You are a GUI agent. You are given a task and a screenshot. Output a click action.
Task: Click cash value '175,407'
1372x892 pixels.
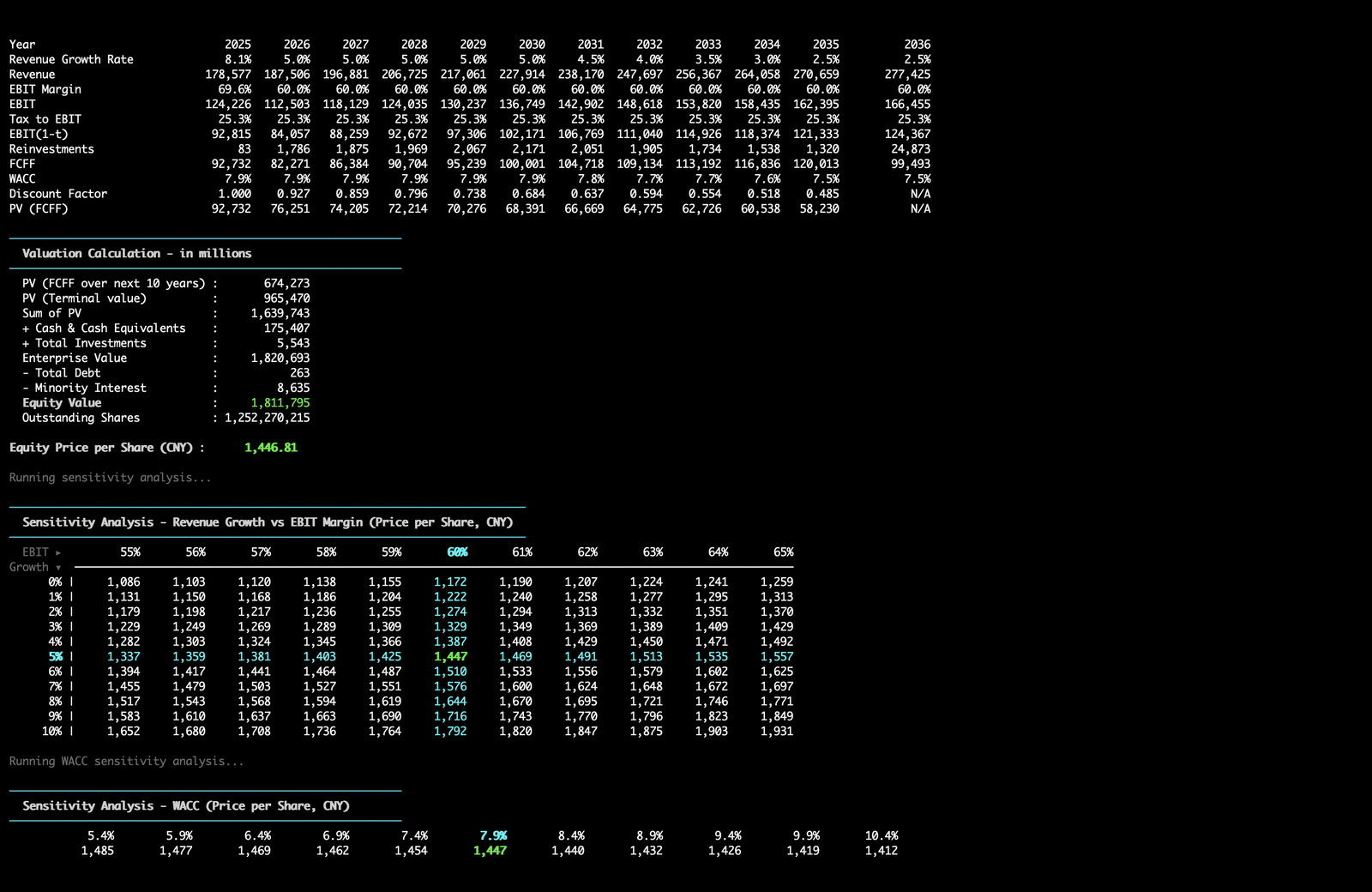tap(287, 328)
